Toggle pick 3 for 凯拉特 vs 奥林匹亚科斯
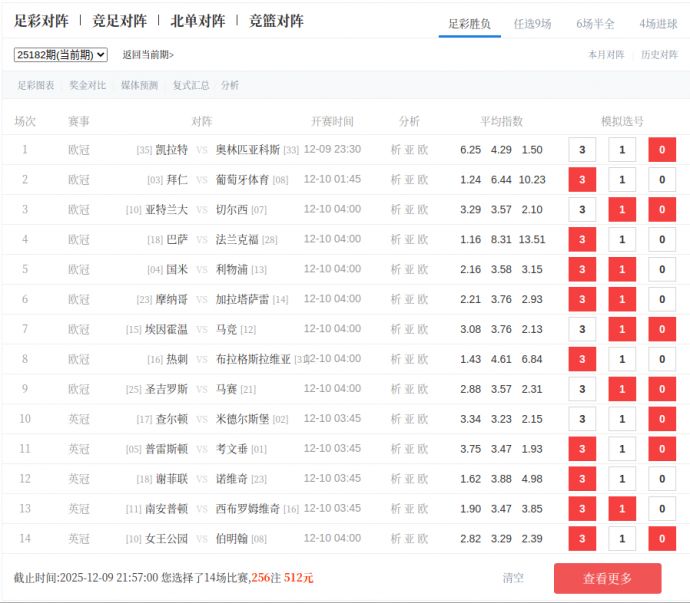This screenshot has height=603, width=690. coord(582,150)
